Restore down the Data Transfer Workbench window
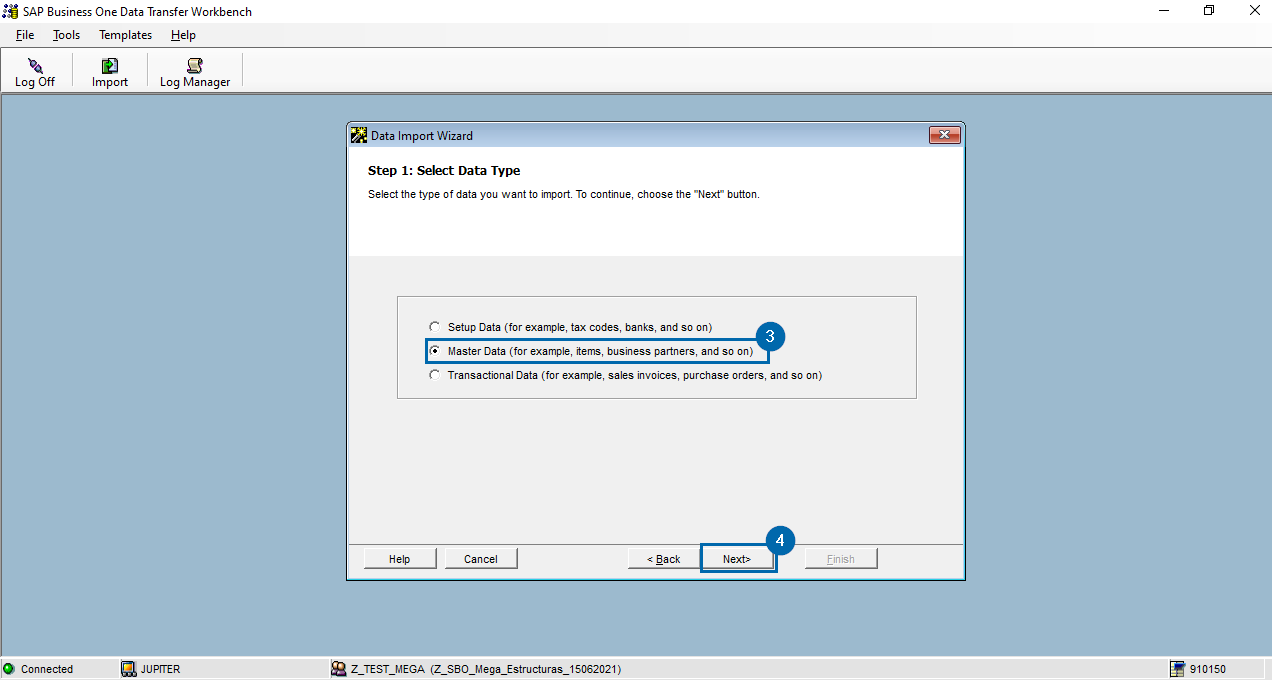The image size is (1272, 680). [x=1209, y=11]
